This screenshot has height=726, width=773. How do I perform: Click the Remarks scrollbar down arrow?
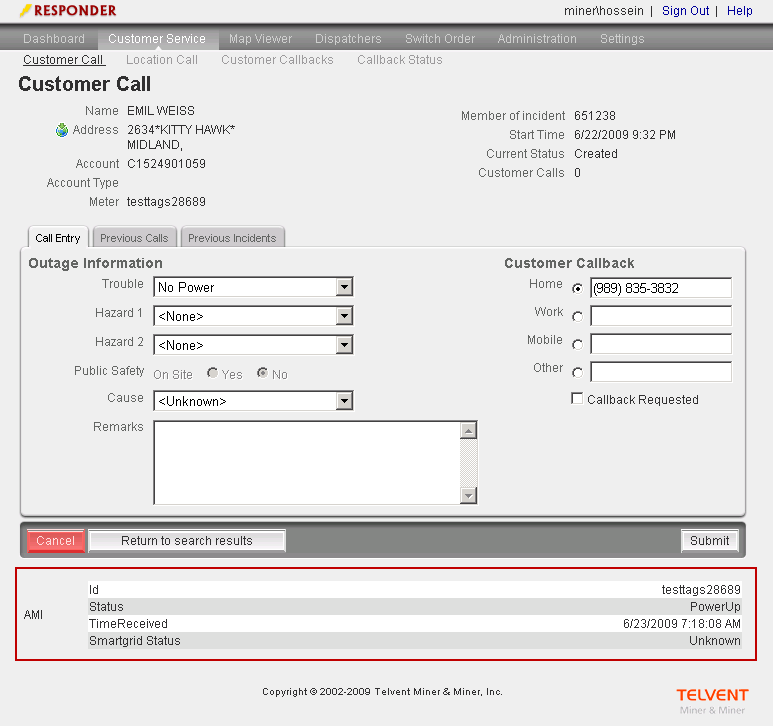(468, 496)
